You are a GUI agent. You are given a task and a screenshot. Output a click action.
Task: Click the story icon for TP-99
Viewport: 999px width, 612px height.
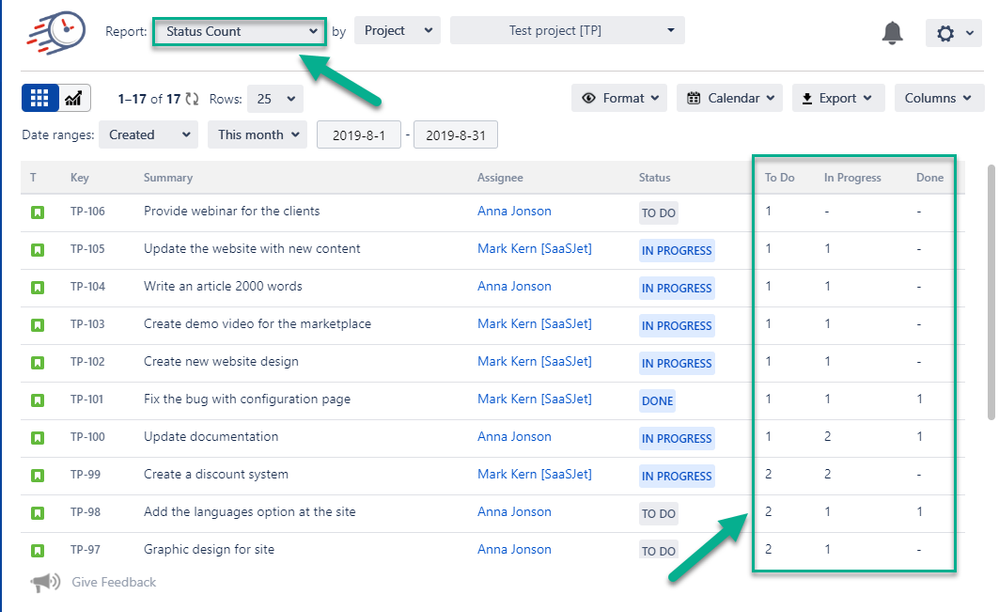[x=38, y=476]
